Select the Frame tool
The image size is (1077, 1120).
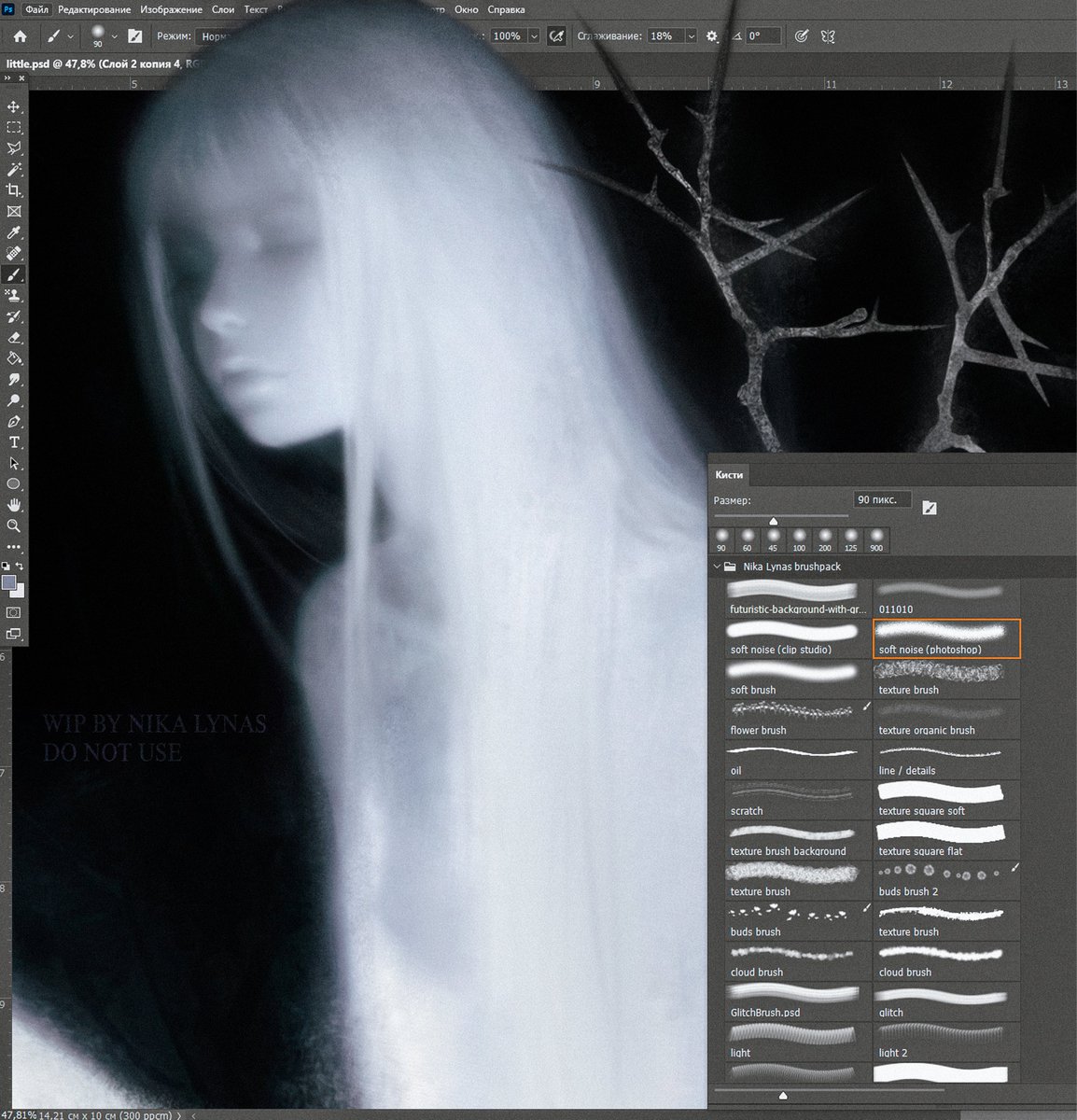click(14, 212)
